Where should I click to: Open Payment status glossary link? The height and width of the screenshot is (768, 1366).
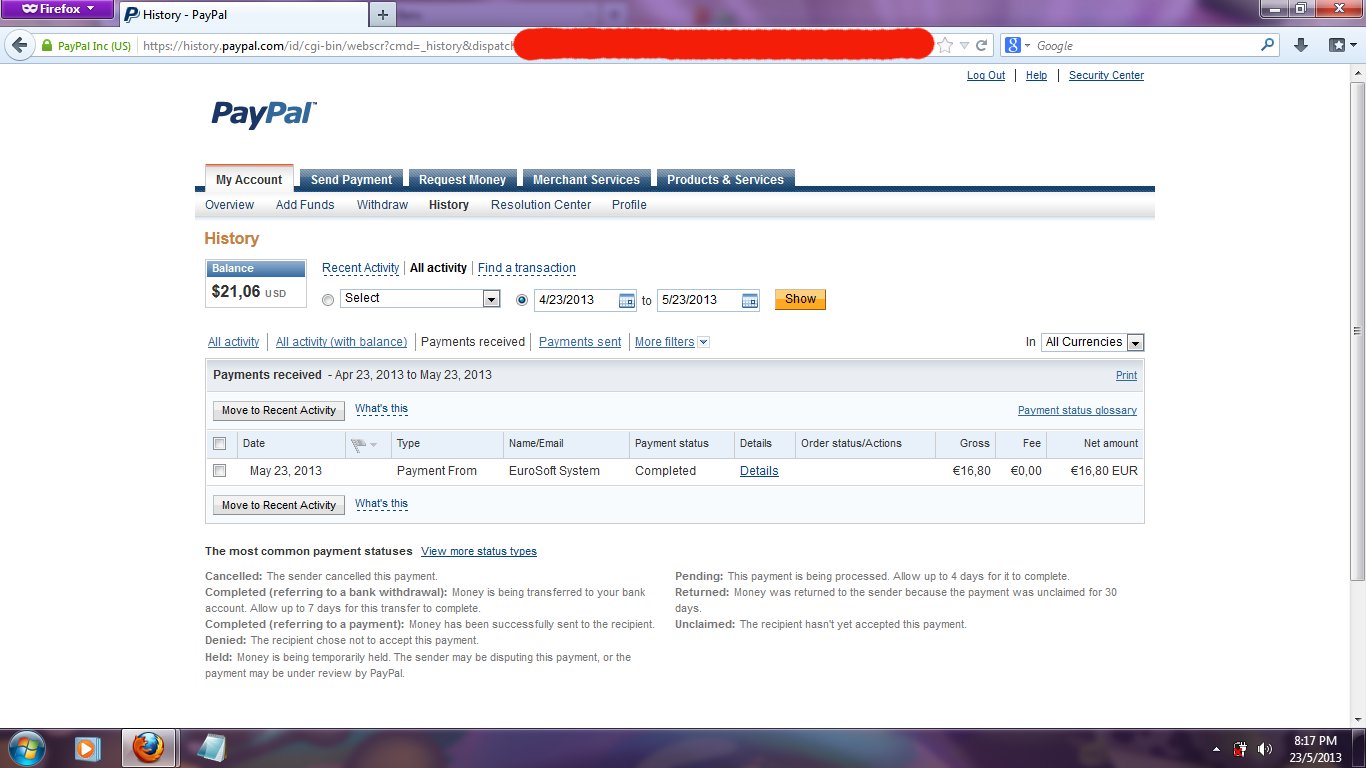[1077, 411]
